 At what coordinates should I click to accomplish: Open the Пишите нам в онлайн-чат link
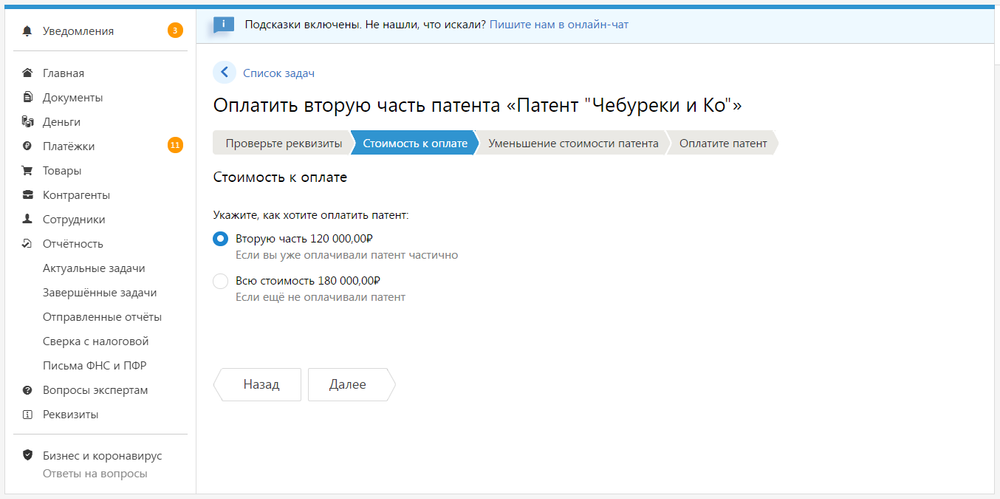pos(559,25)
